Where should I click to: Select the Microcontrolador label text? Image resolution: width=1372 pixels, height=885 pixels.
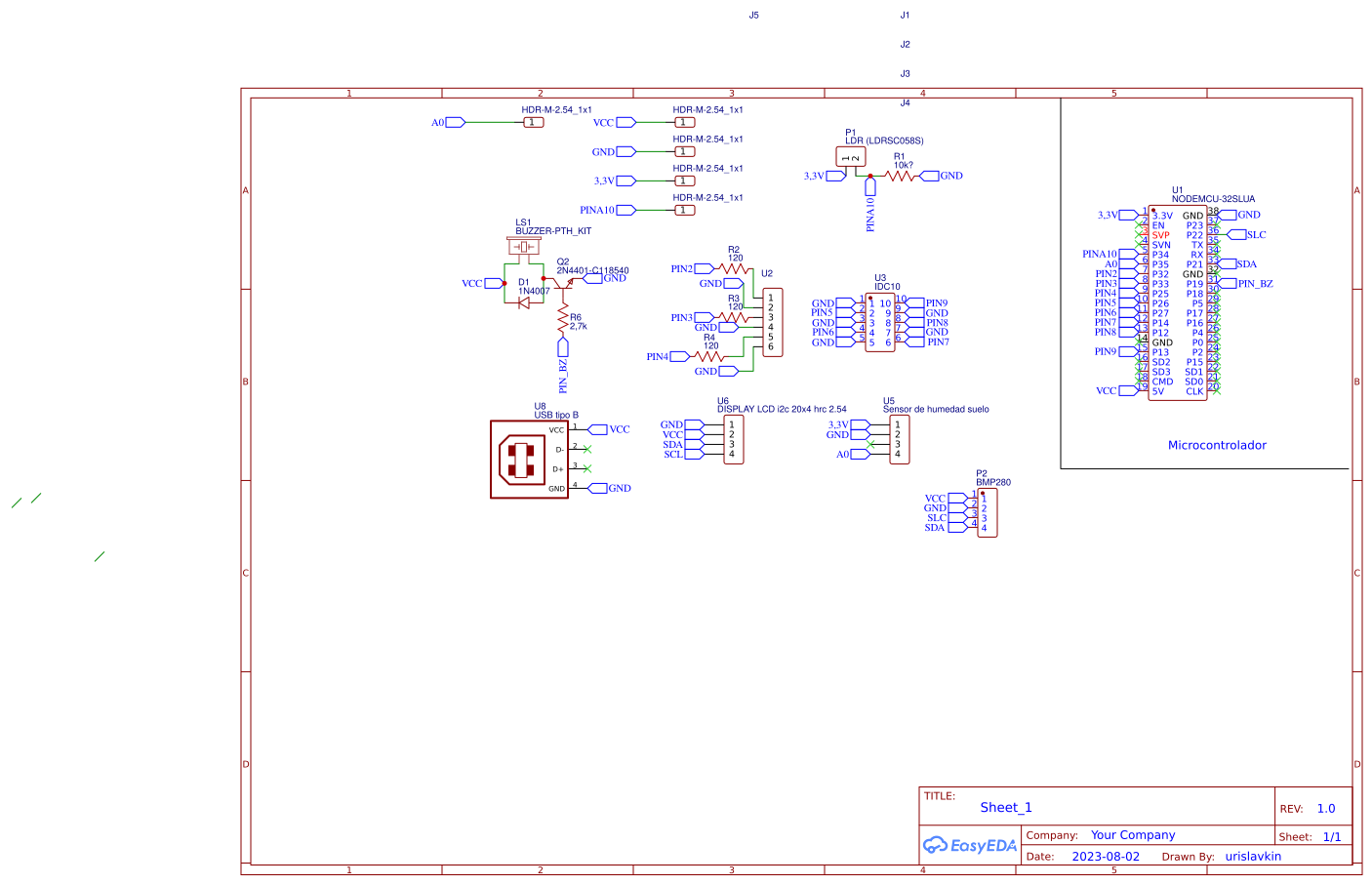[1217, 445]
